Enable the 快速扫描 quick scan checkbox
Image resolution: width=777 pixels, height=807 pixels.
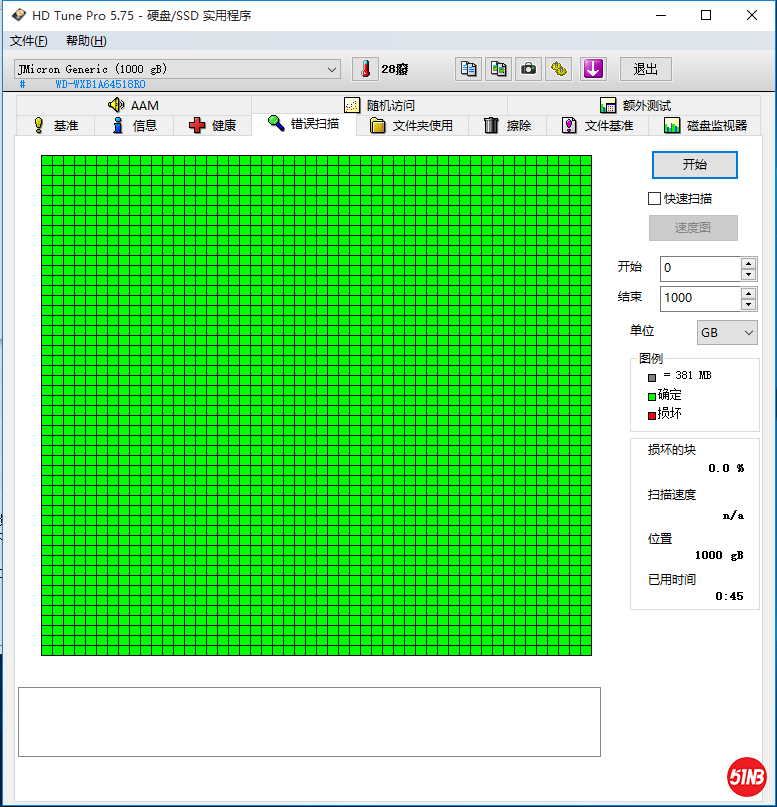655,199
